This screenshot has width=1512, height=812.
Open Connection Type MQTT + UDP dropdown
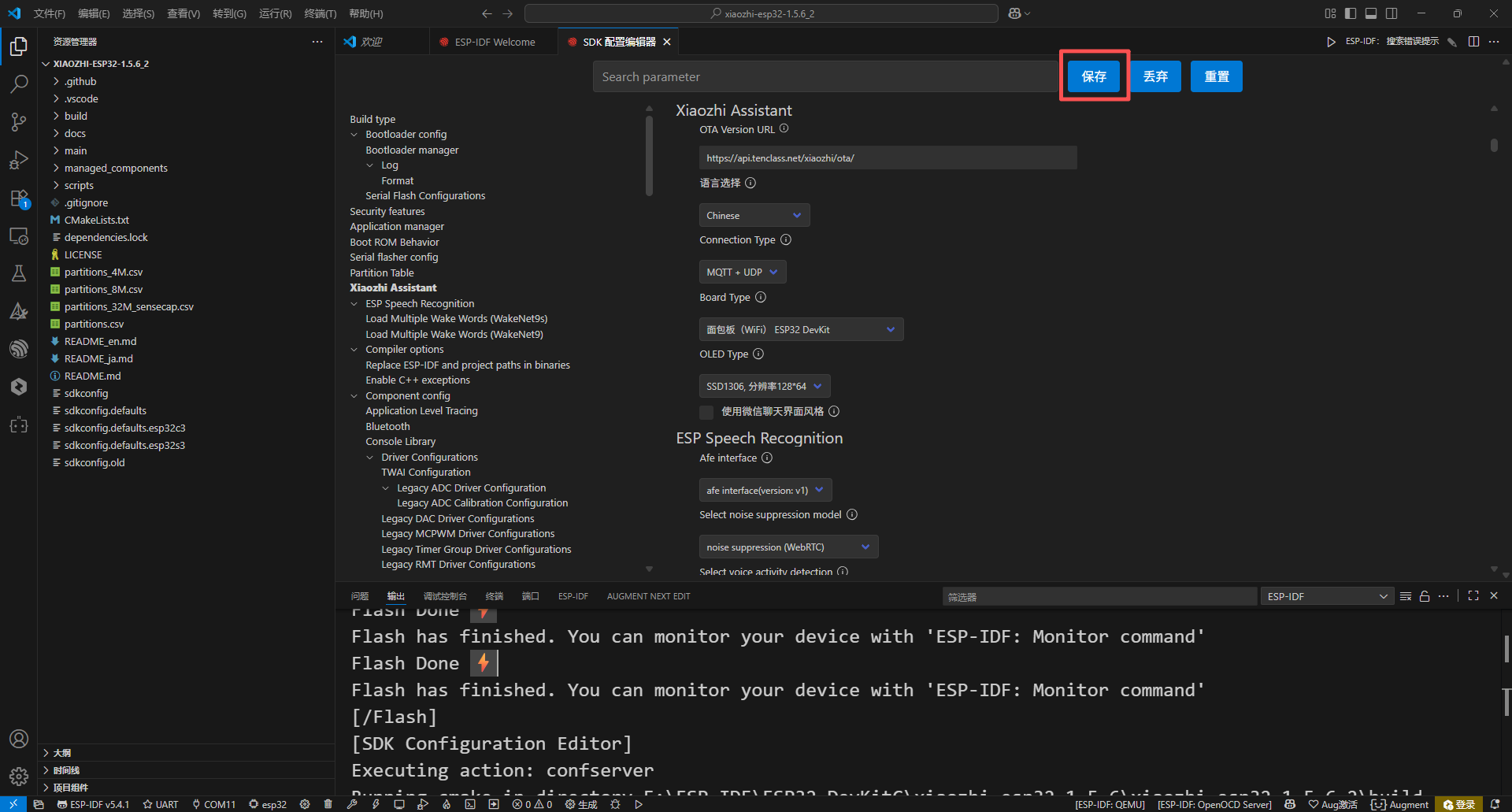(742, 272)
